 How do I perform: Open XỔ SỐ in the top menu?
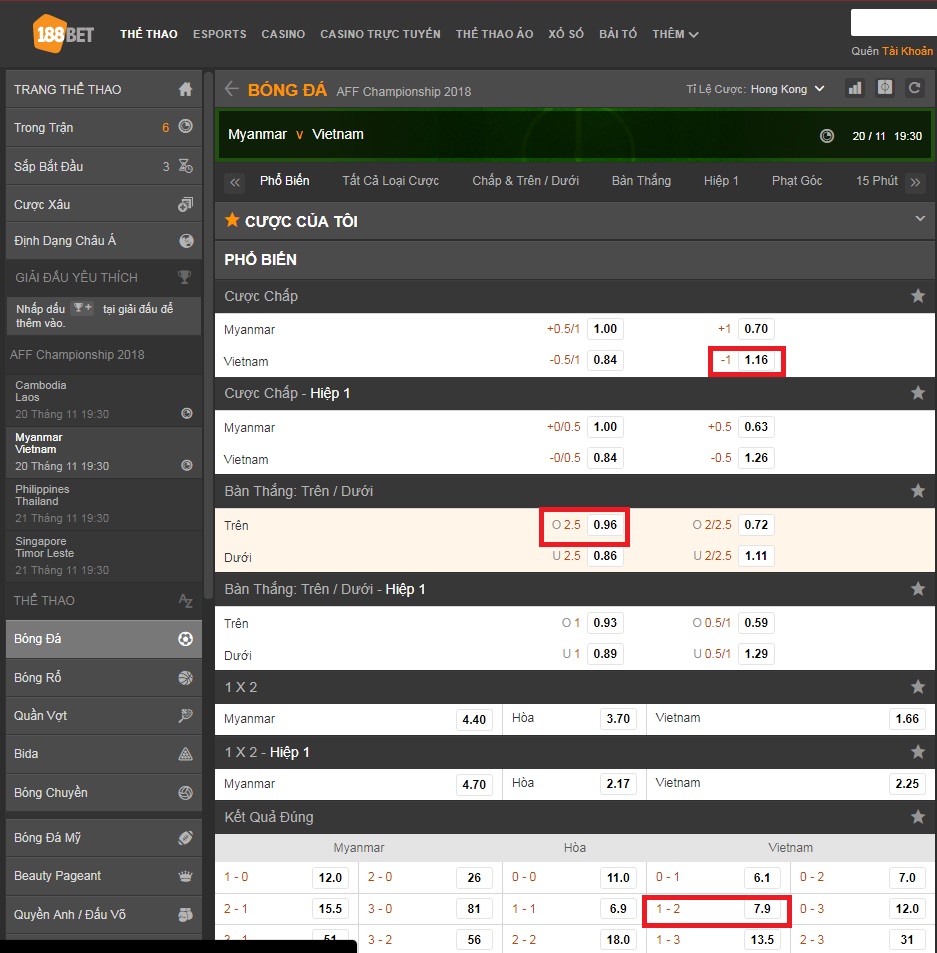[x=566, y=34]
